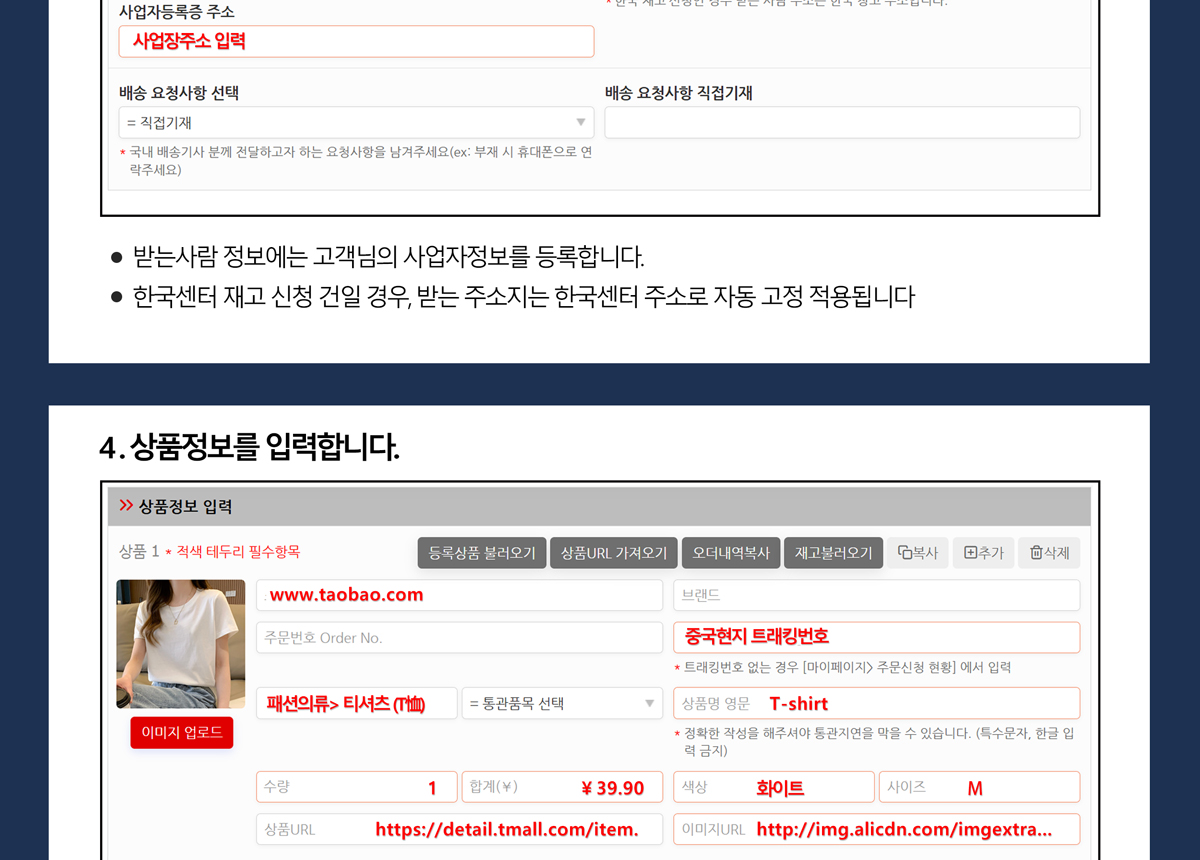Select the 브랜드 input field
This screenshot has height=860, width=1200.
[876, 595]
